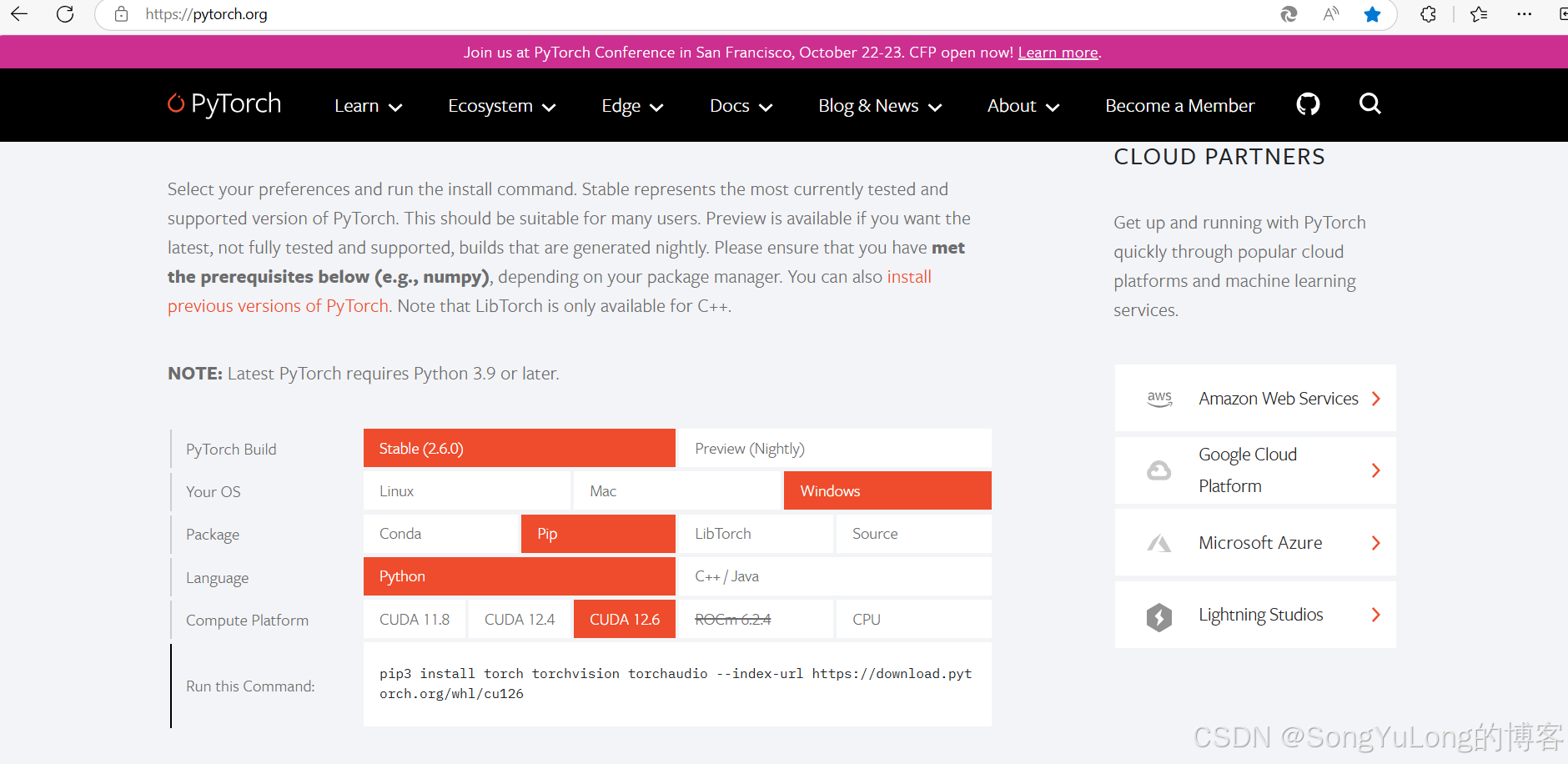Select Python language option
1568x764 pixels.
pyautogui.click(x=520, y=576)
